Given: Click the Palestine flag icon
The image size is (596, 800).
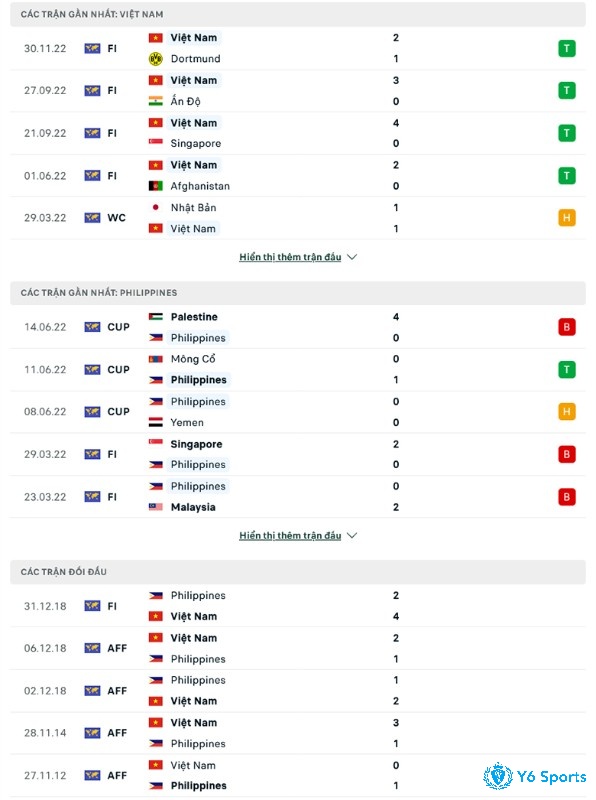Looking at the screenshot, I should 156,316.
